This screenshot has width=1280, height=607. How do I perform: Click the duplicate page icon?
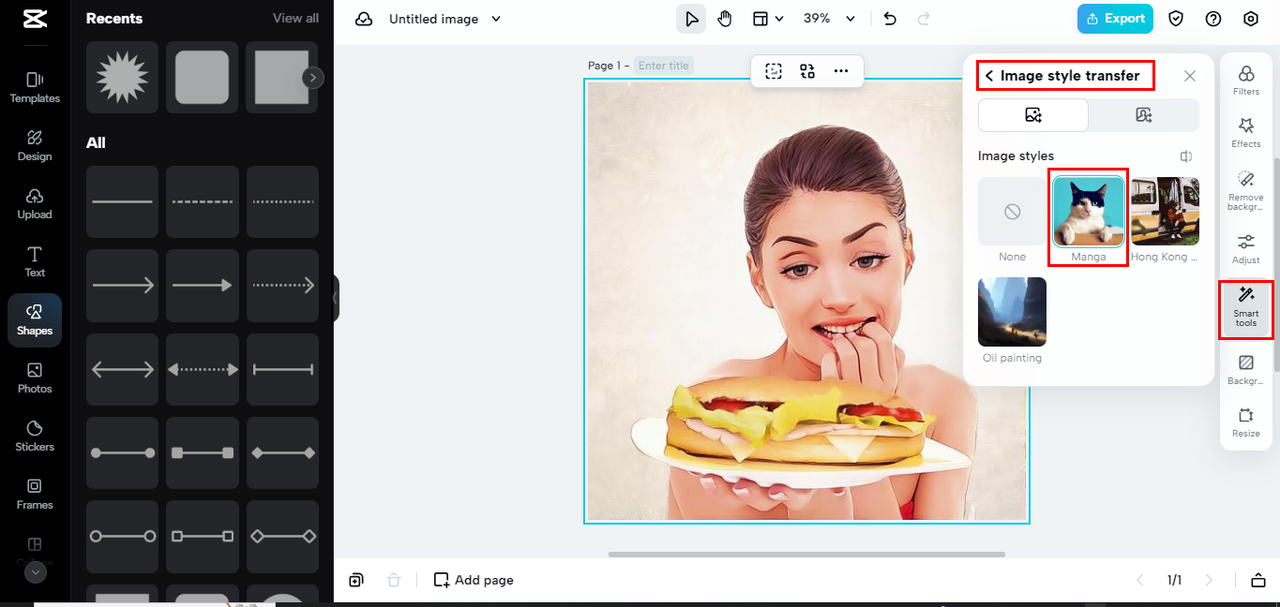click(x=357, y=580)
